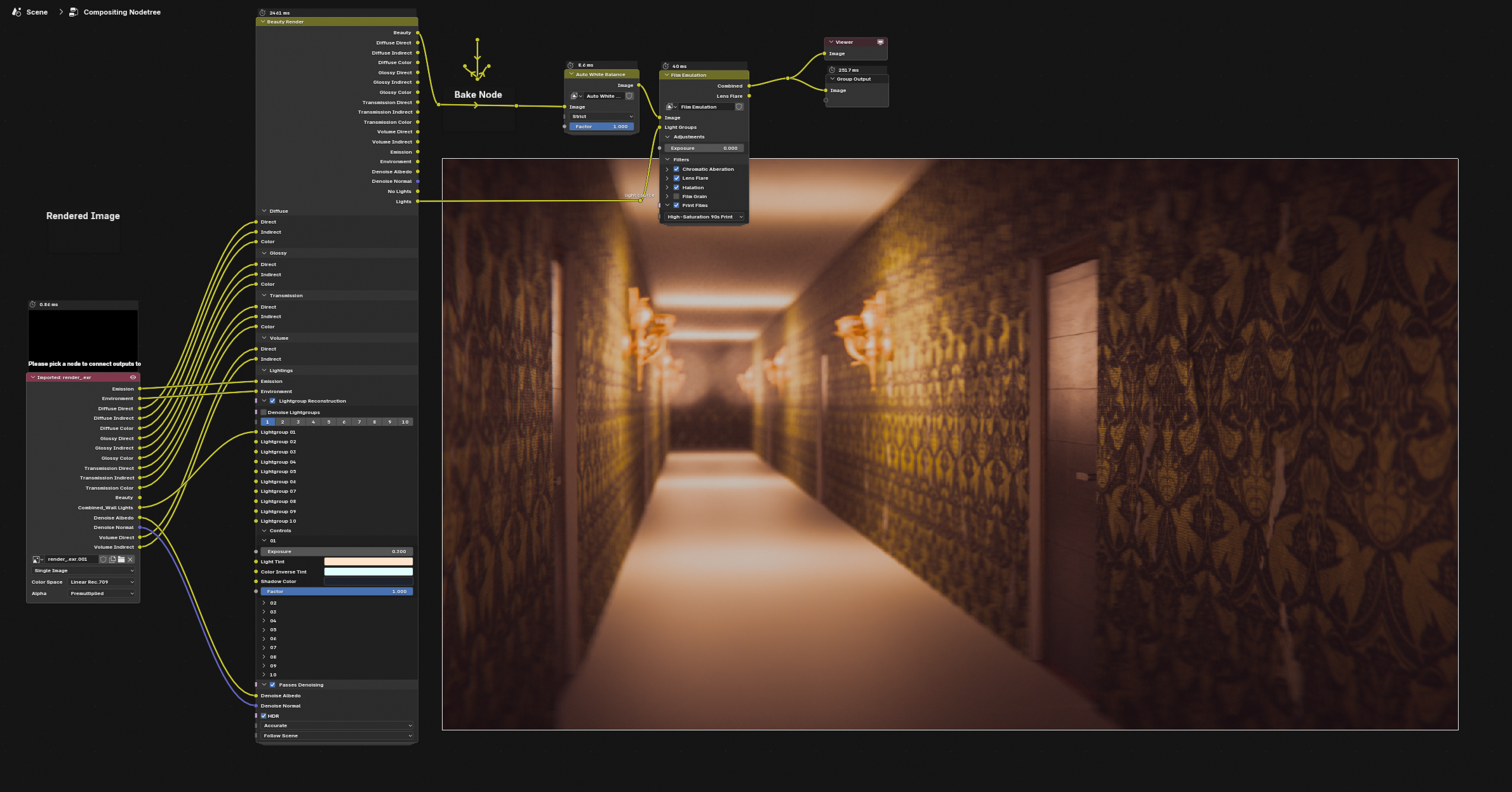This screenshot has height=792, width=1512.
Task: Click fake user shield beside render_.exr.001
Action: (104, 560)
